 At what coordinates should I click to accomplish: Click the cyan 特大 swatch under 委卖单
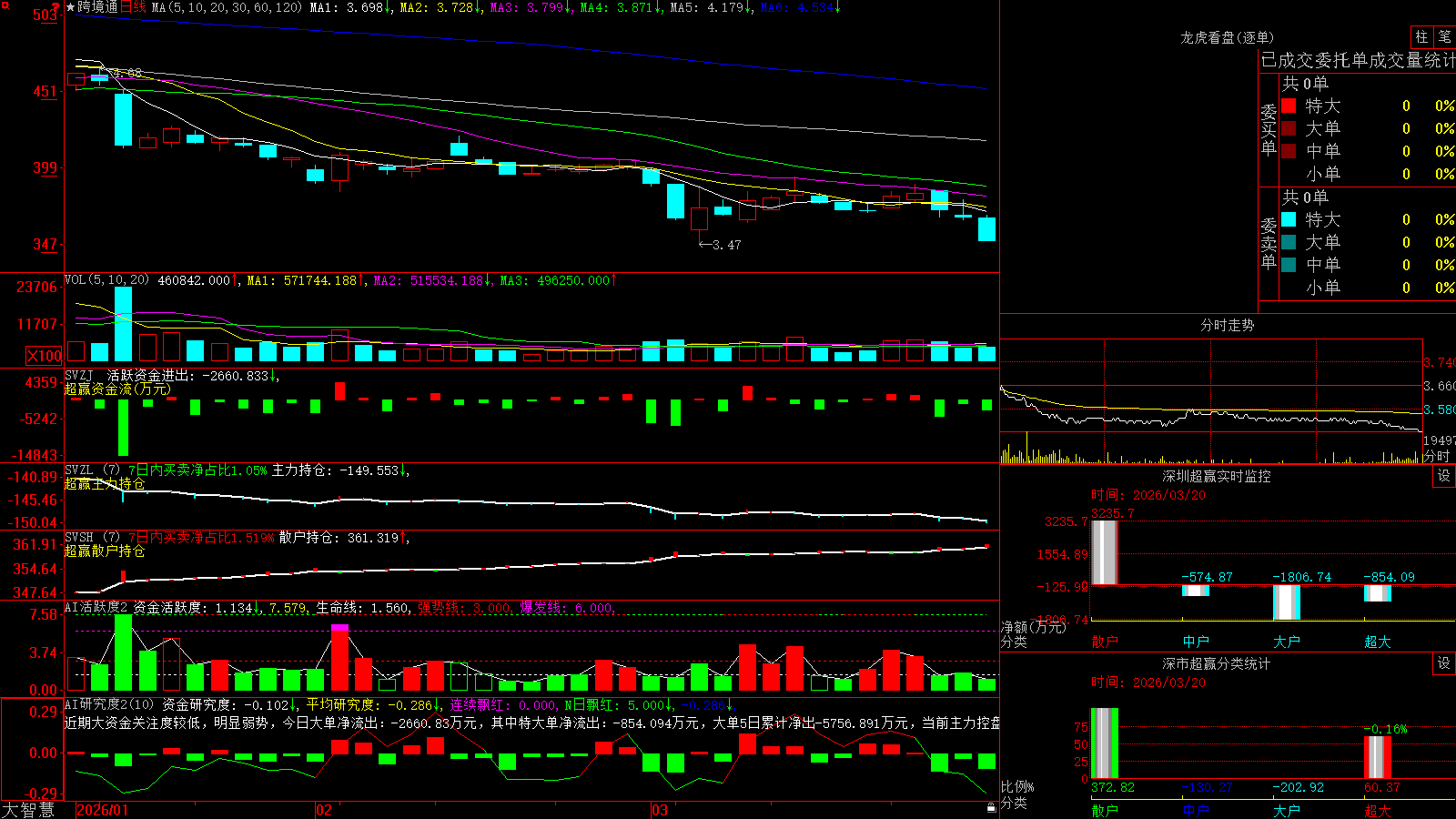pyautogui.click(x=1289, y=219)
